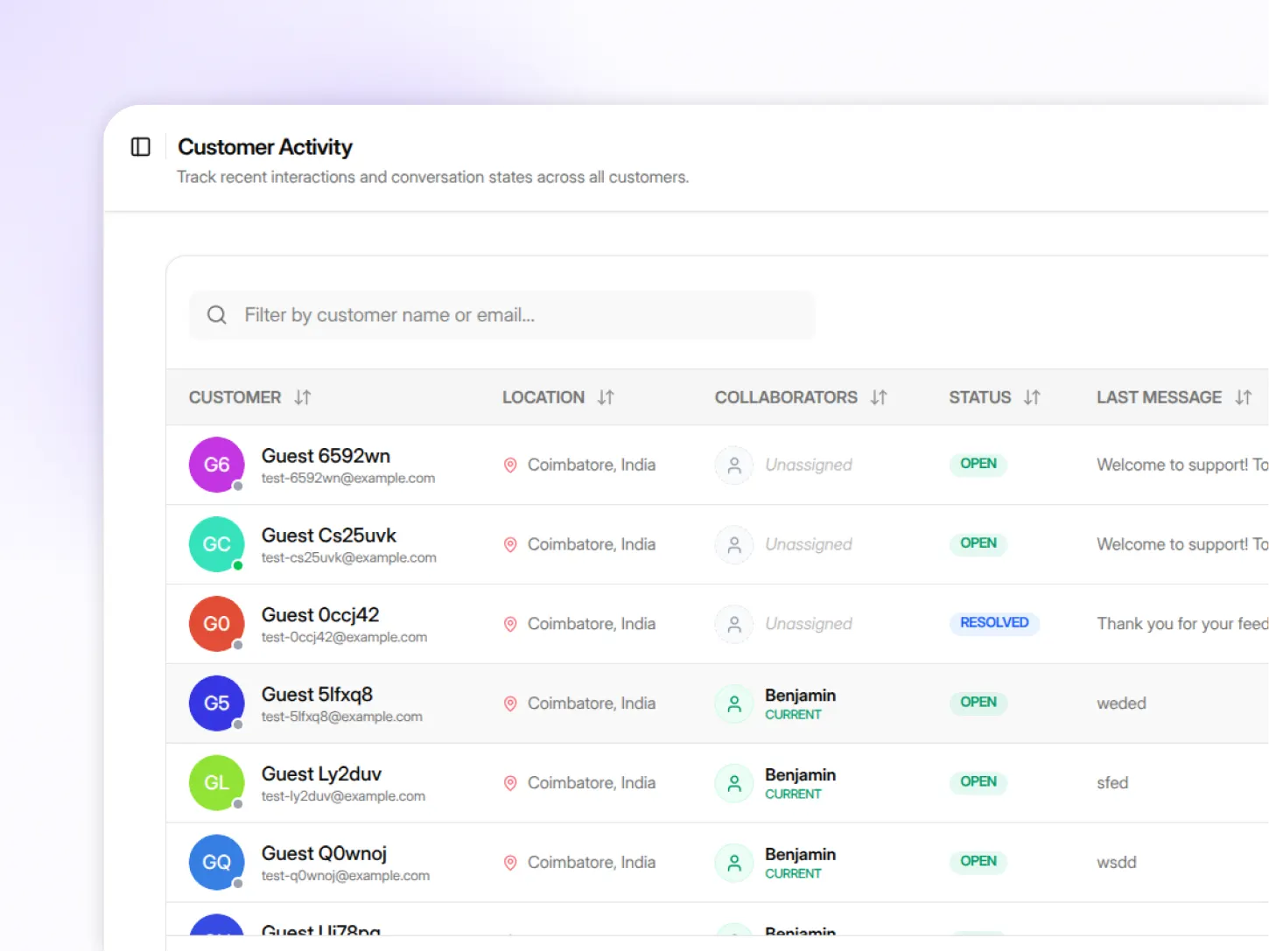Sort table by Status column
The image size is (1269, 952).
coord(1032,397)
